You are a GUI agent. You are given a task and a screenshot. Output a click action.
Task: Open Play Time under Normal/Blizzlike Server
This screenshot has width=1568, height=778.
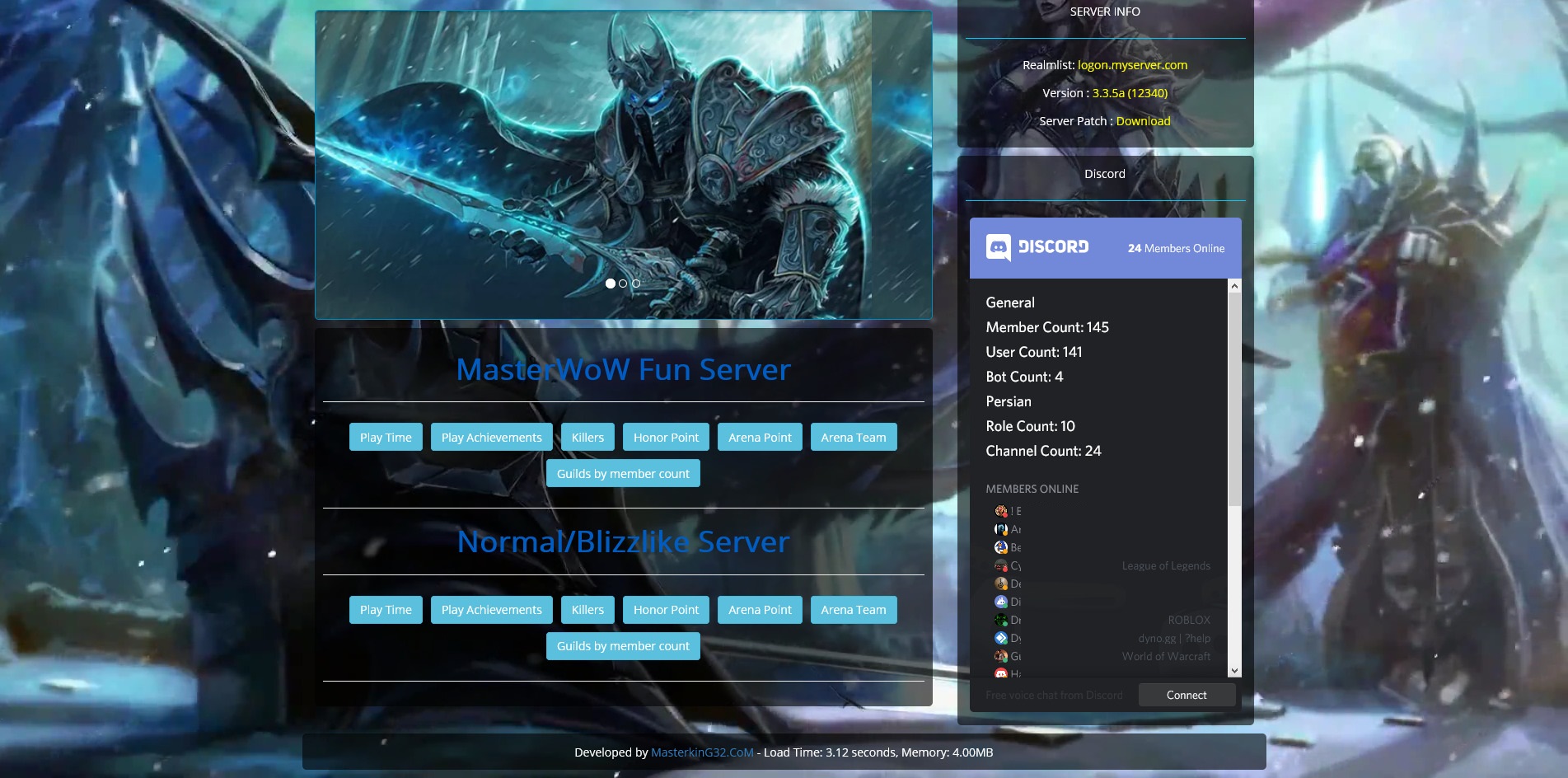point(386,610)
